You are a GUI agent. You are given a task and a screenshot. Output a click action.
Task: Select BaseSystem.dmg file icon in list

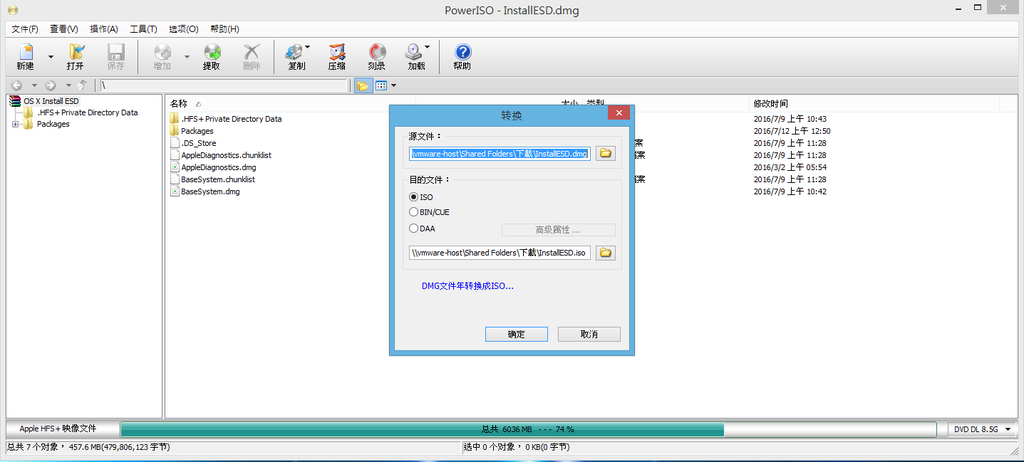point(174,191)
